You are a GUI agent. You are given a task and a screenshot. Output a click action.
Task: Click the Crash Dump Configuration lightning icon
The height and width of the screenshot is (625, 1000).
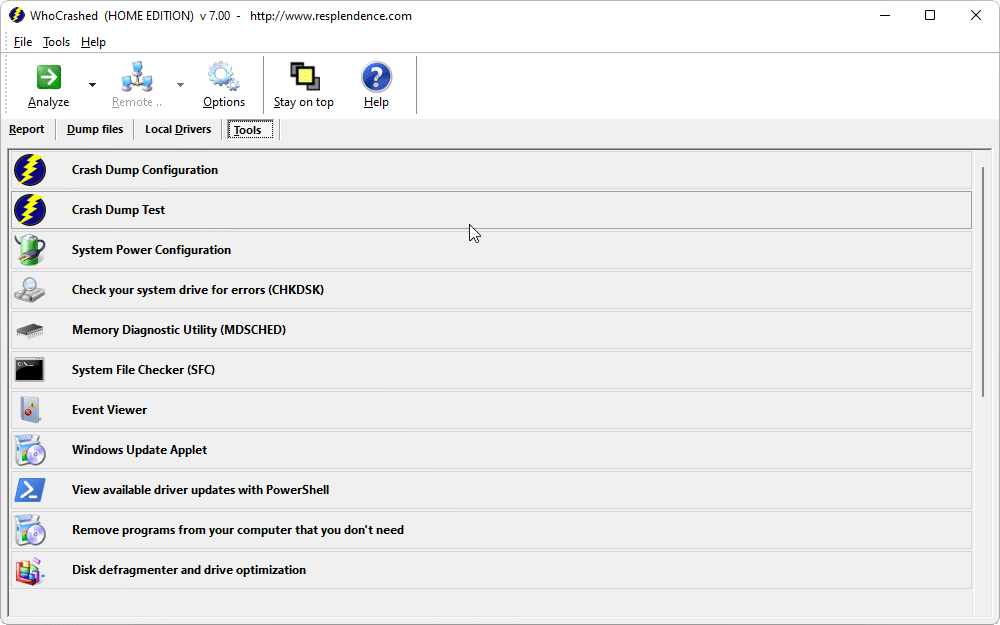click(x=30, y=170)
